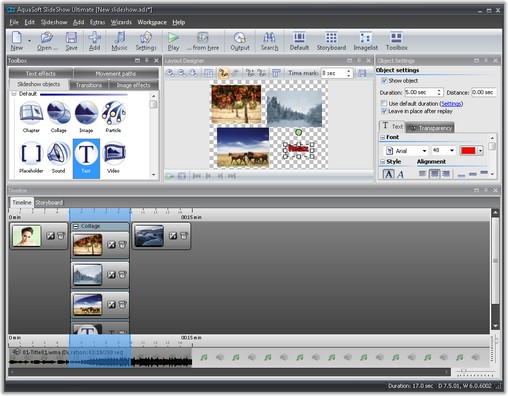Open the Movement paths tab
508x396 pixels.
(116, 73)
